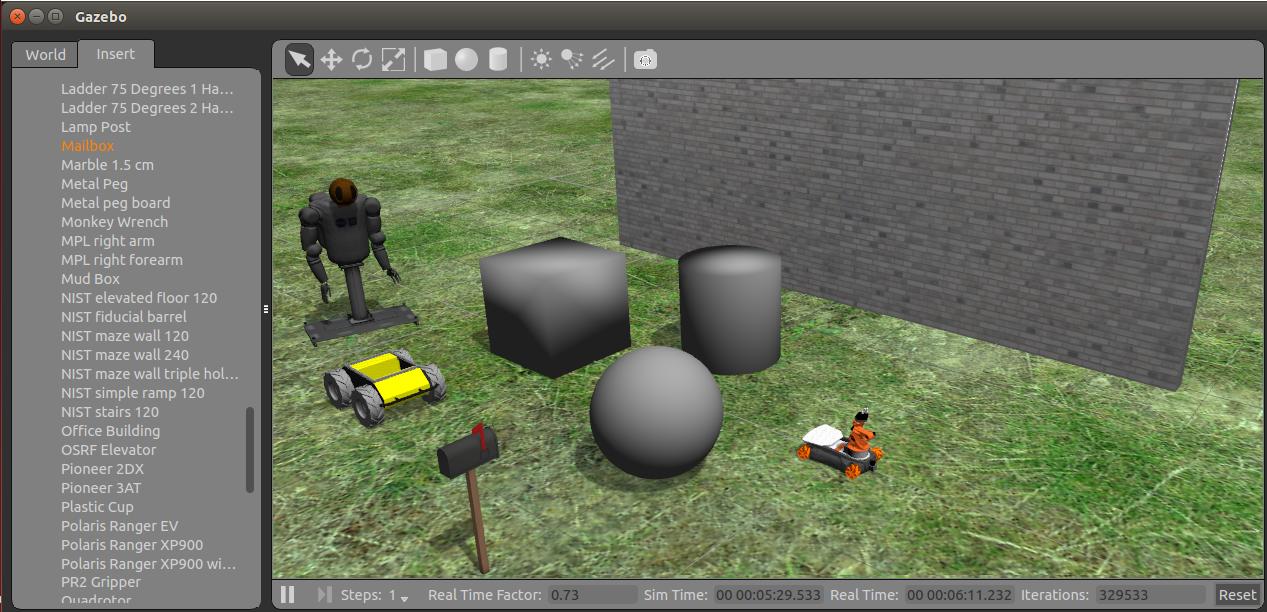Add a point light
Image resolution: width=1267 pixels, height=612 pixels.
pos(541,60)
